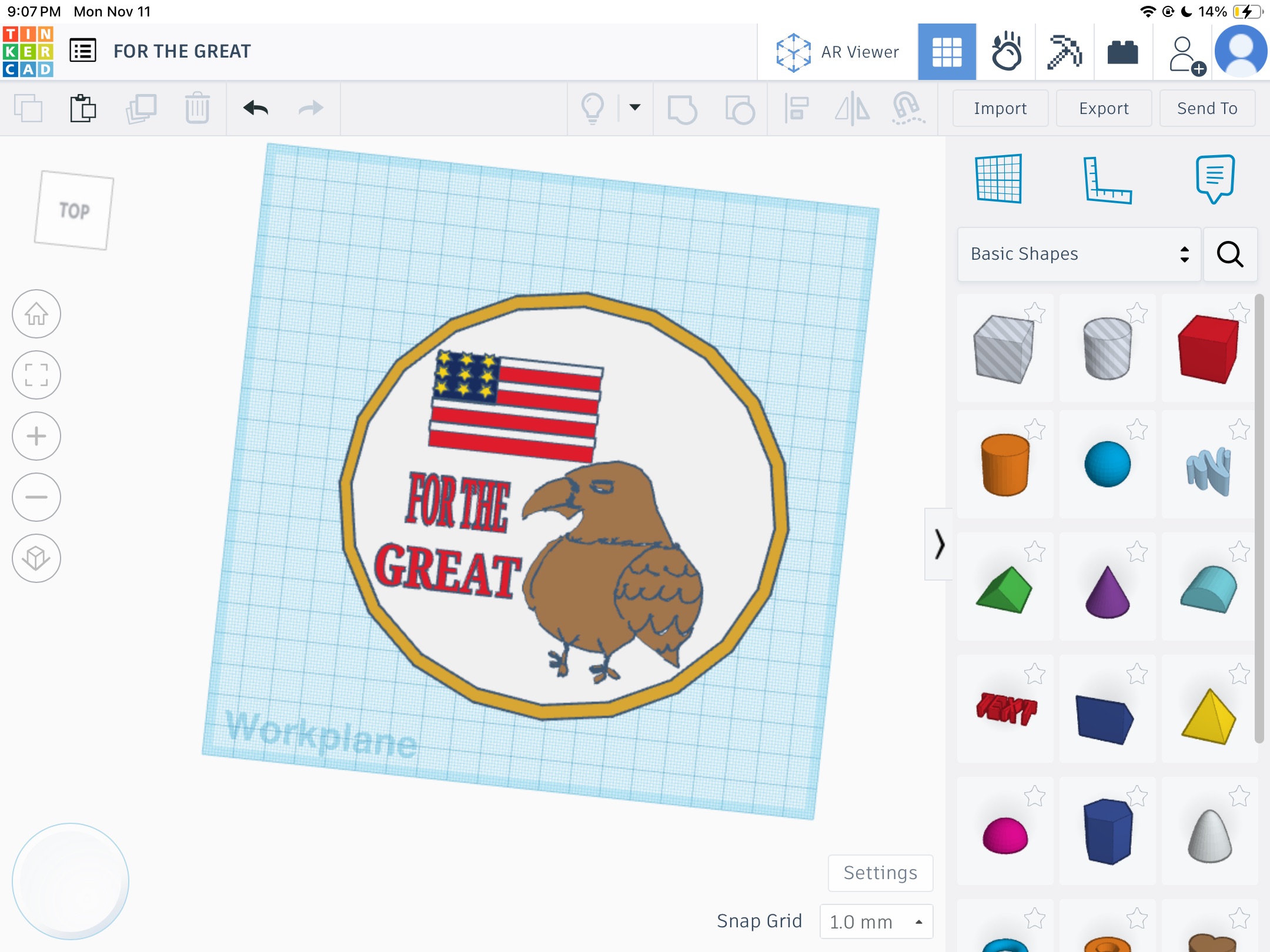1270x952 pixels.
Task: Favorite the yellow Pyramid with star
Action: tap(1239, 674)
